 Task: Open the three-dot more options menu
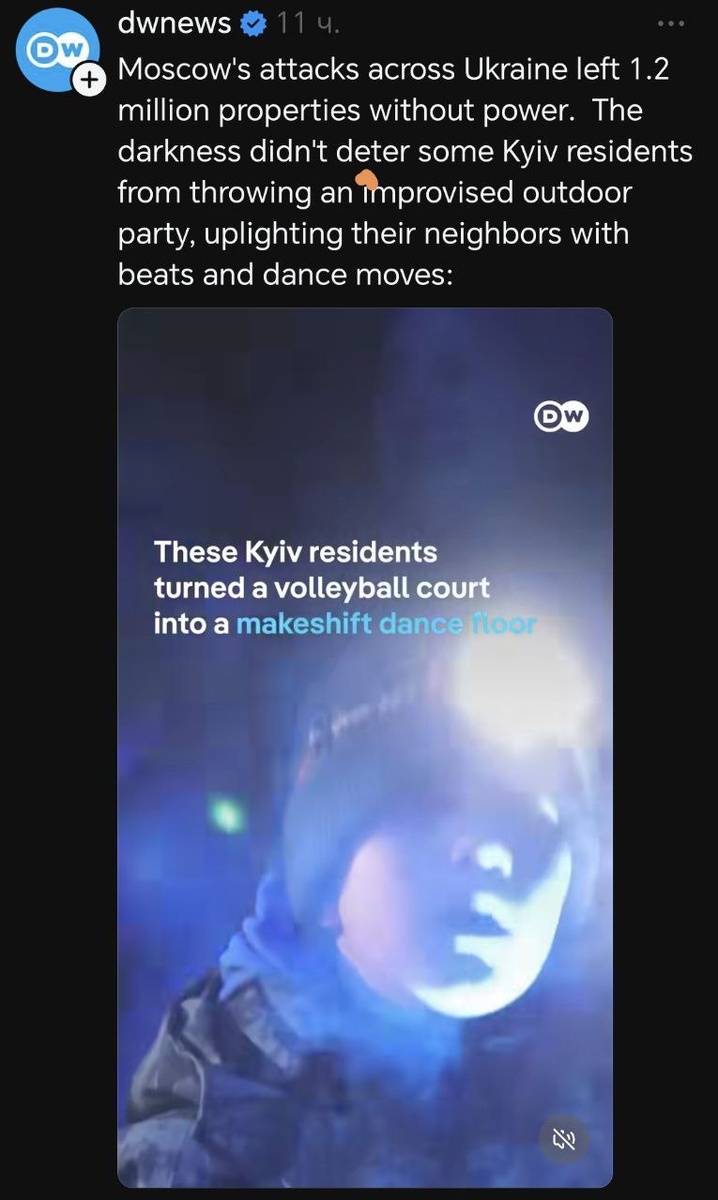pyautogui.click(x=672, y=23)
